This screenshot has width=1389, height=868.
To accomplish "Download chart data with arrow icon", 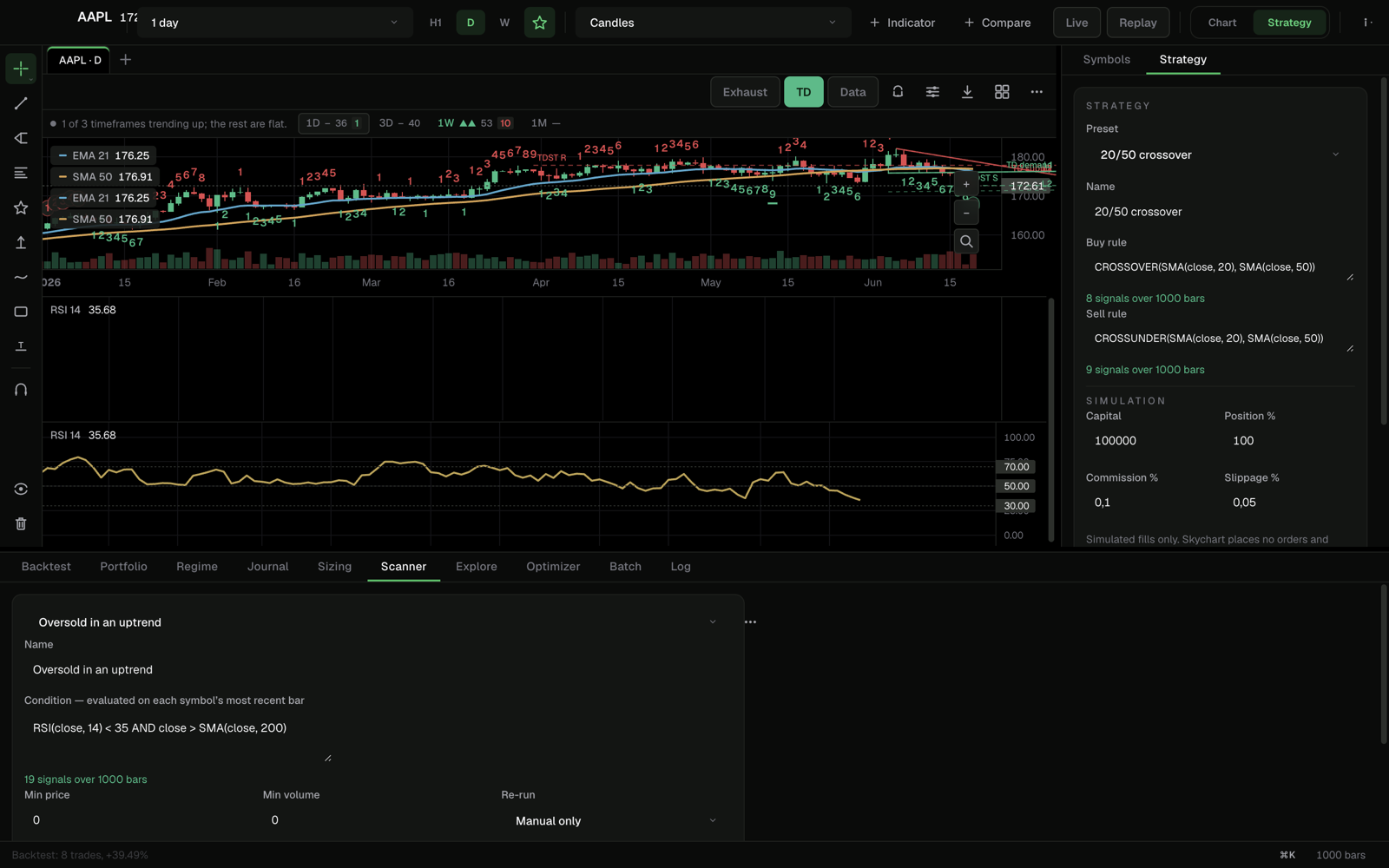I will tap(967, 91).
